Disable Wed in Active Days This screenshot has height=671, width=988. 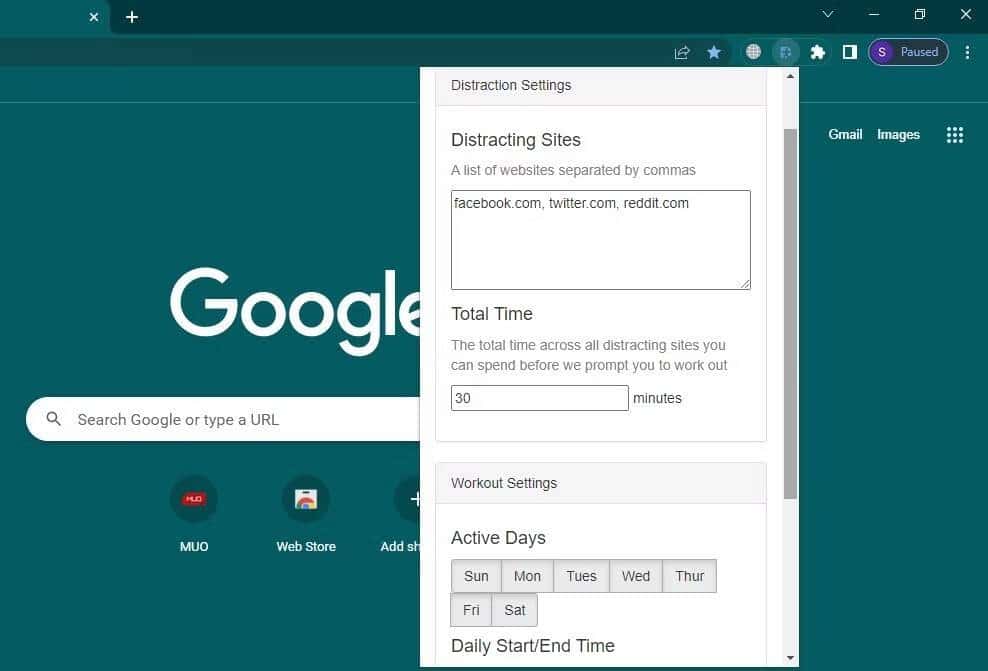[x=635, y=576]
